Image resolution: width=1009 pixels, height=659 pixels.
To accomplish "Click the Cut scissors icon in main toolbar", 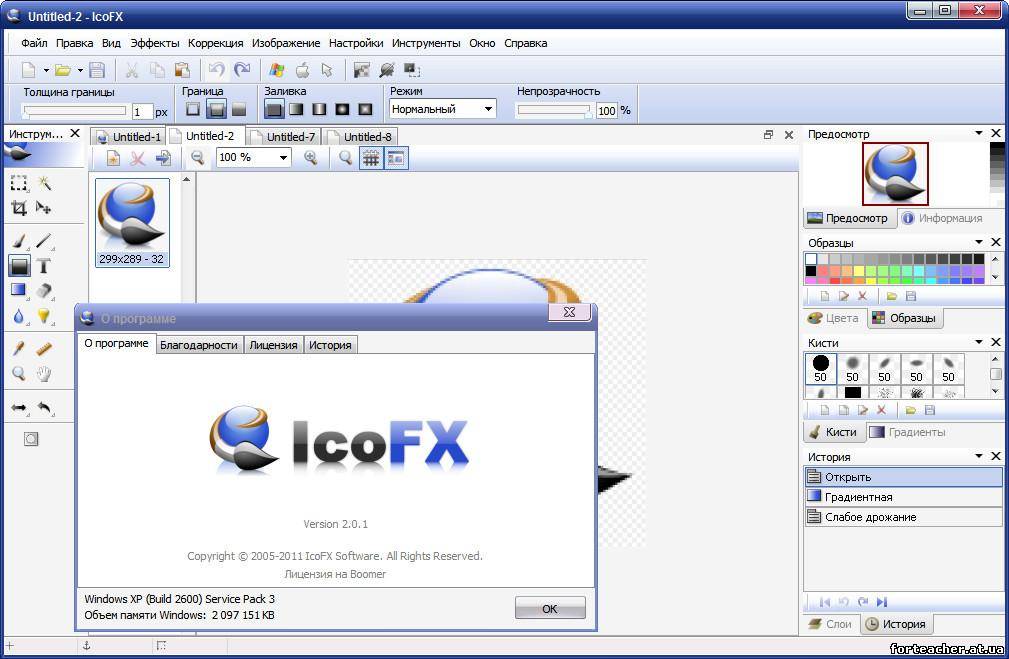I will click(x=131, y=70).
